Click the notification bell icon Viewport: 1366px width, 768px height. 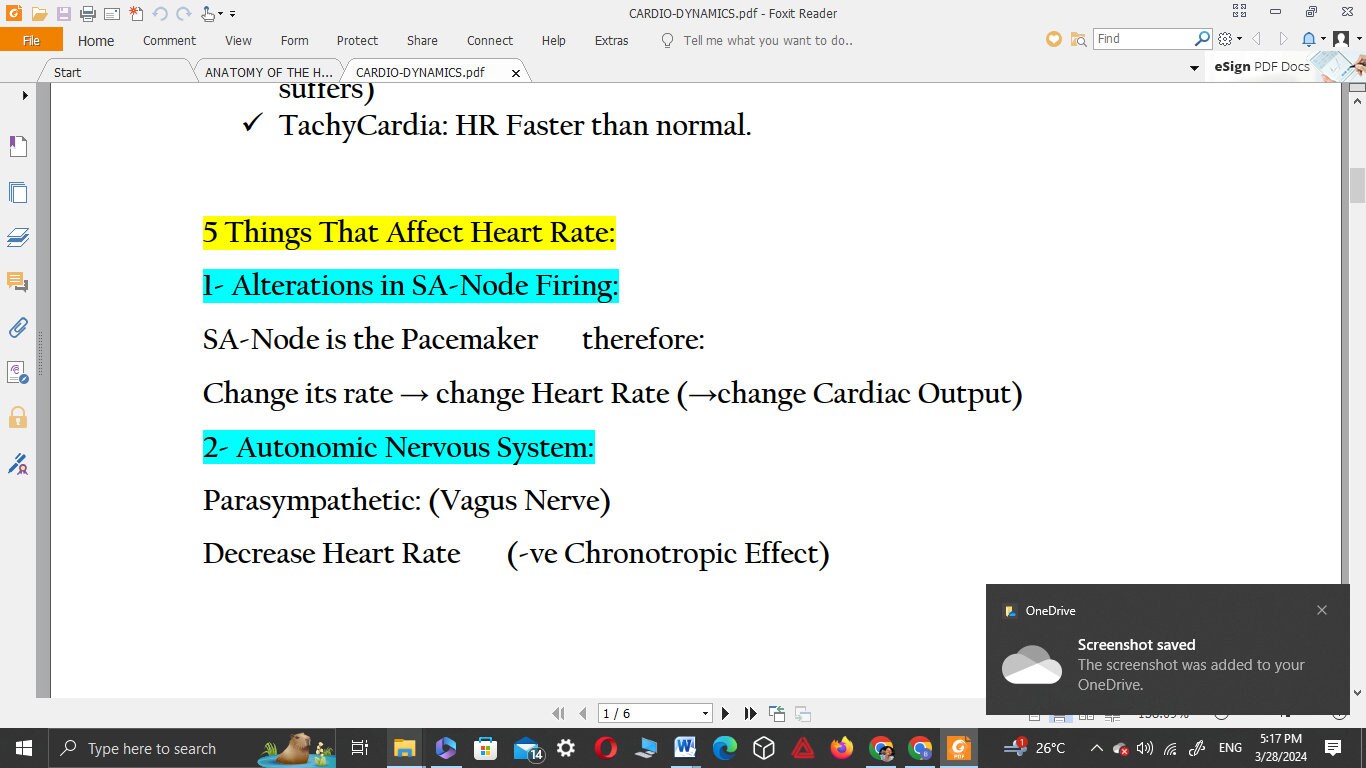1309,39
